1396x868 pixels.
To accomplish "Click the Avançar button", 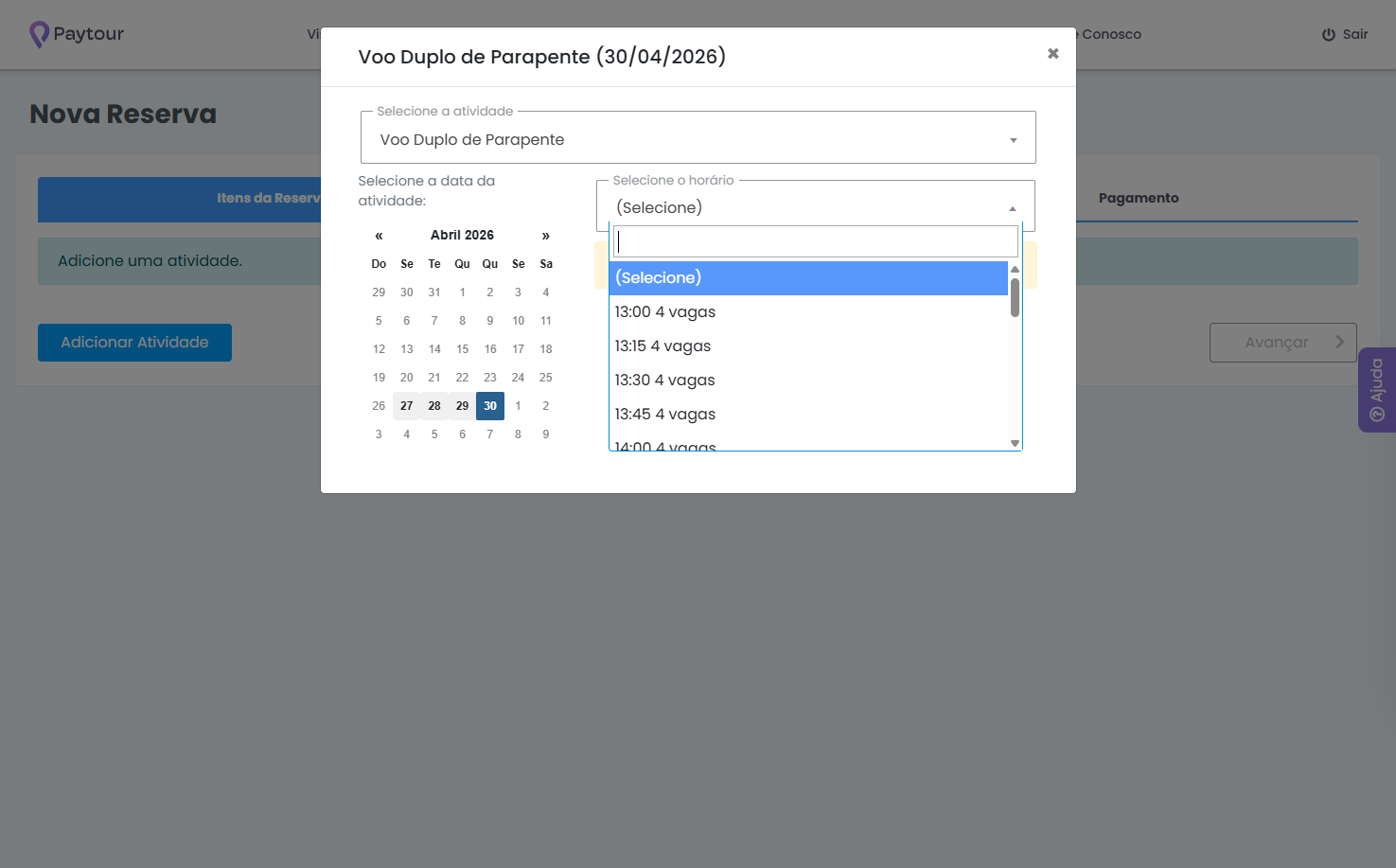I will click(1282, 343).
